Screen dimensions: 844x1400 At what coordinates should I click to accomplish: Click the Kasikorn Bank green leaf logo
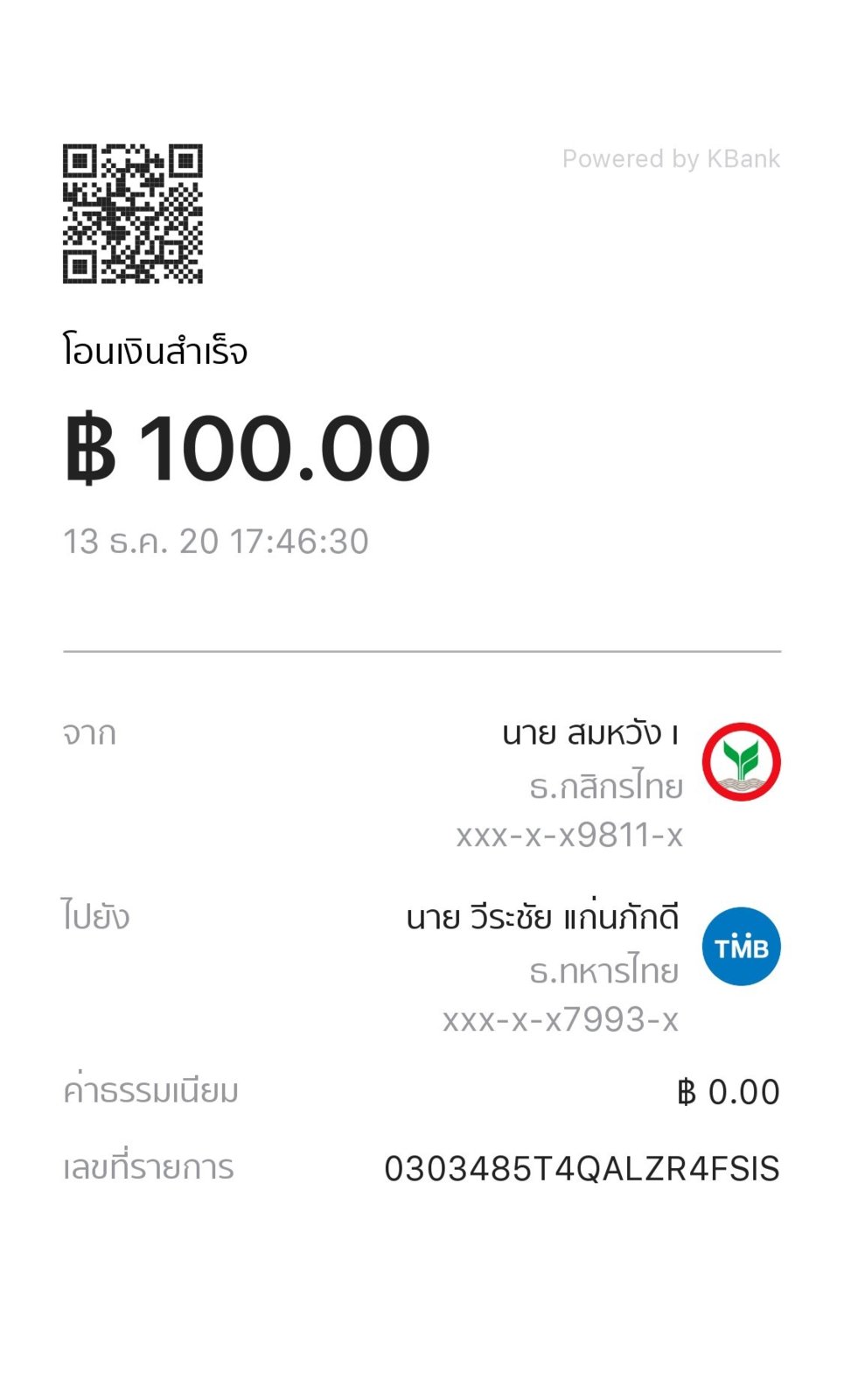click(741, 761)
